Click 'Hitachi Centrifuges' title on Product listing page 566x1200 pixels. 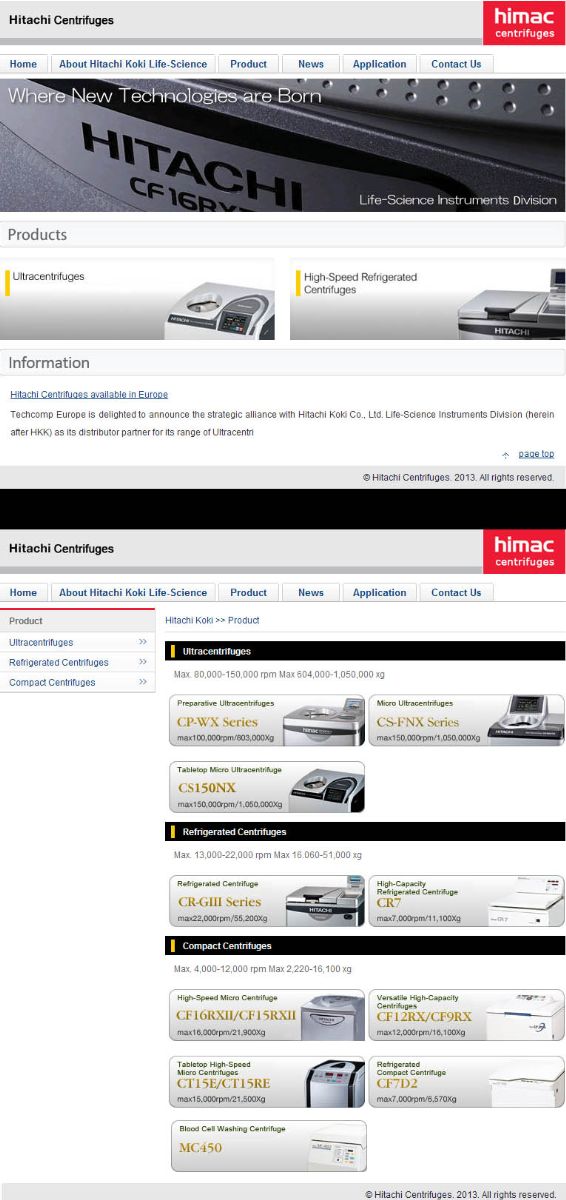pos(61,548)
